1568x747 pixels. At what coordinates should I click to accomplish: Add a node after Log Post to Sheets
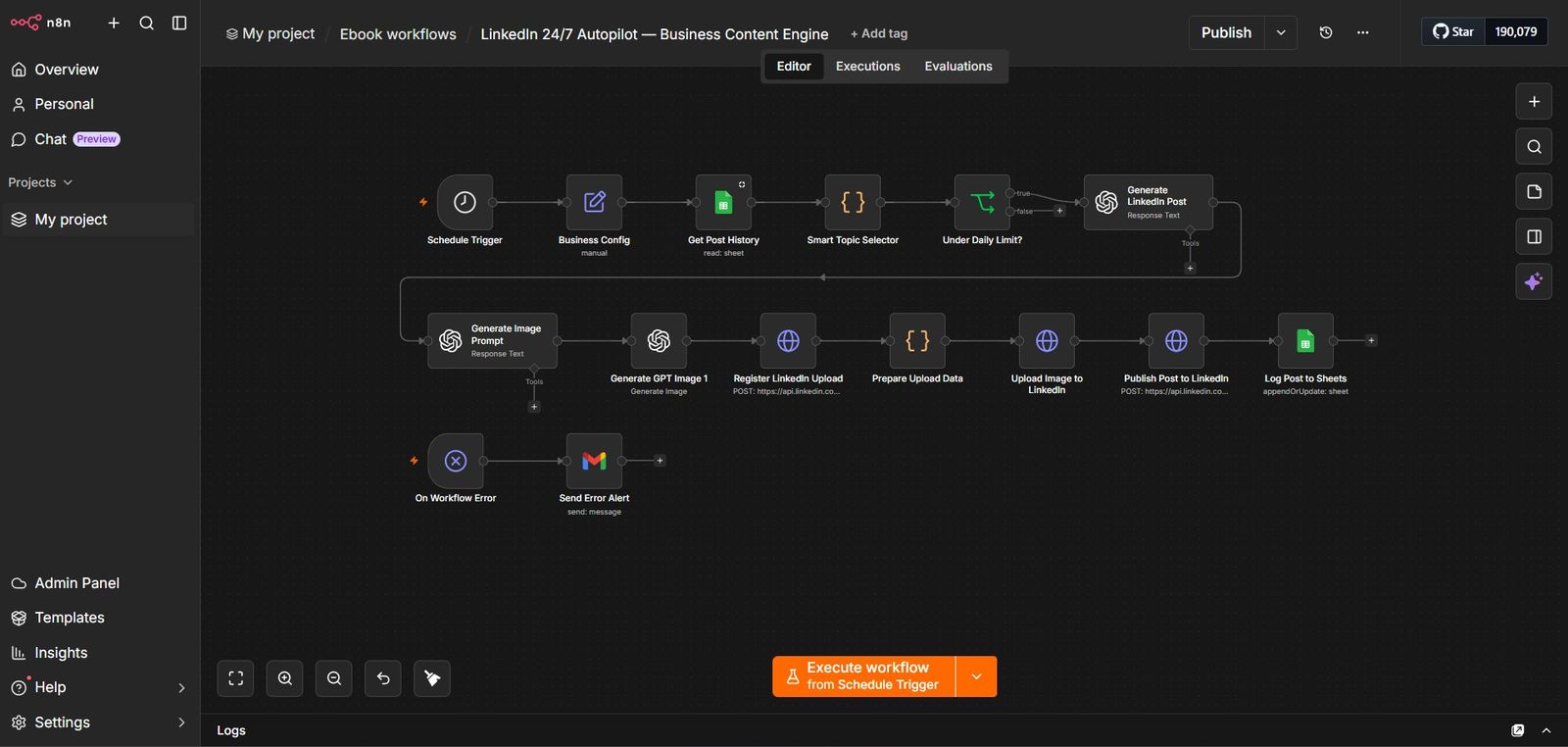tap(1371, 341)
